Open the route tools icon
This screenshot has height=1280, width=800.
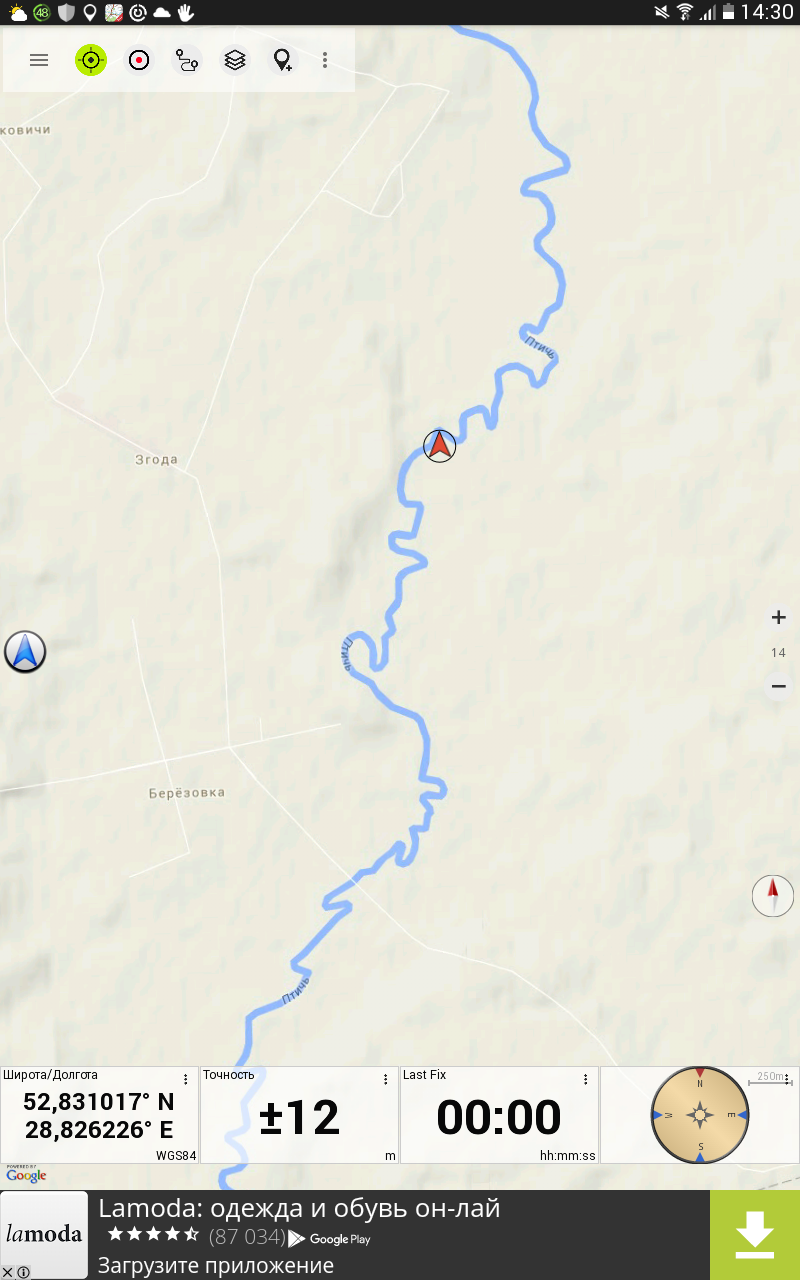tap(187, 60)
